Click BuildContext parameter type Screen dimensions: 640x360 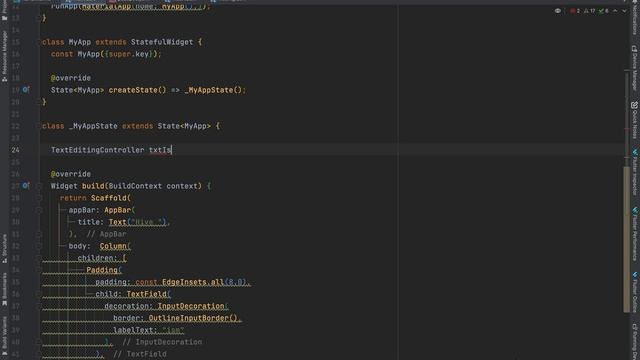135,186
